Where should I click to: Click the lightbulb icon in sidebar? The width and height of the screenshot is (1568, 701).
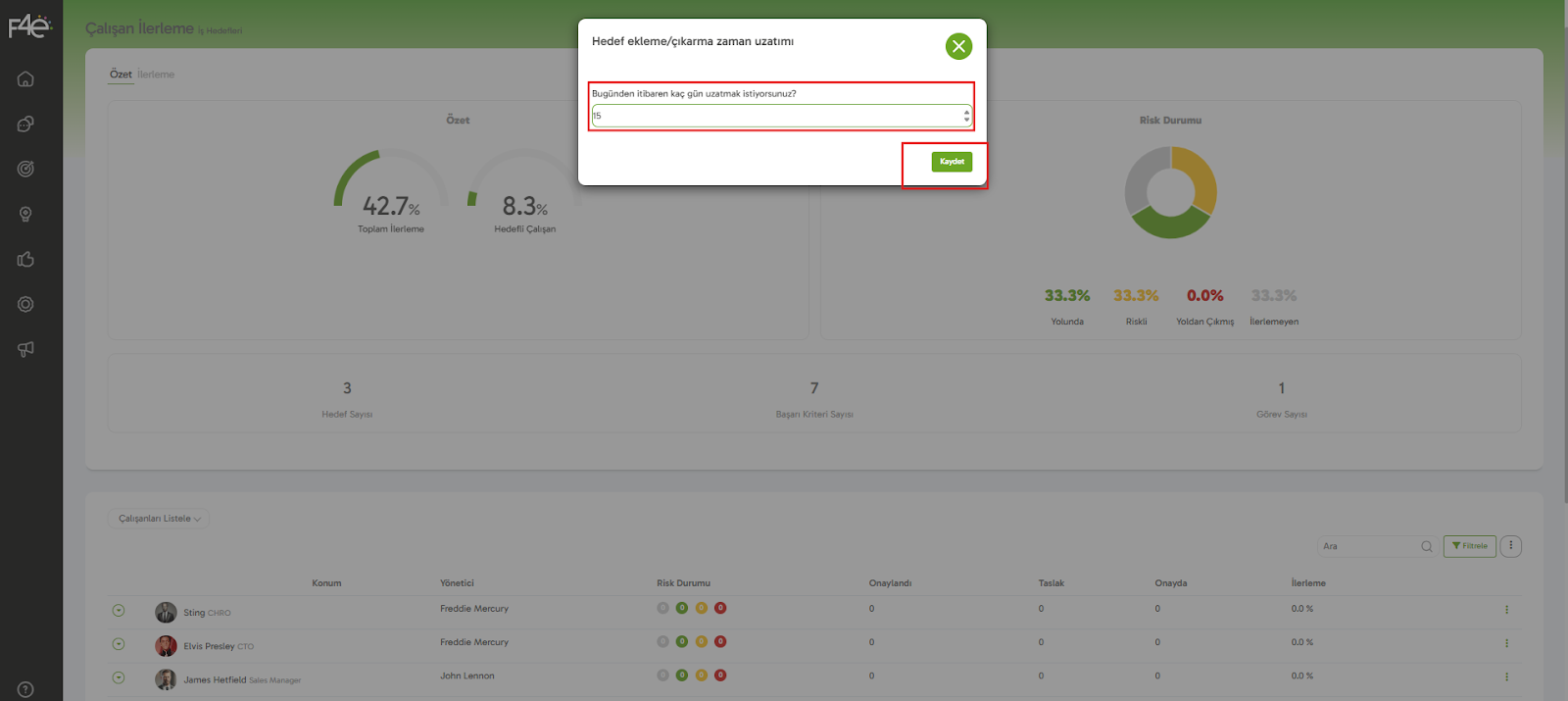[x=25, y=215]
